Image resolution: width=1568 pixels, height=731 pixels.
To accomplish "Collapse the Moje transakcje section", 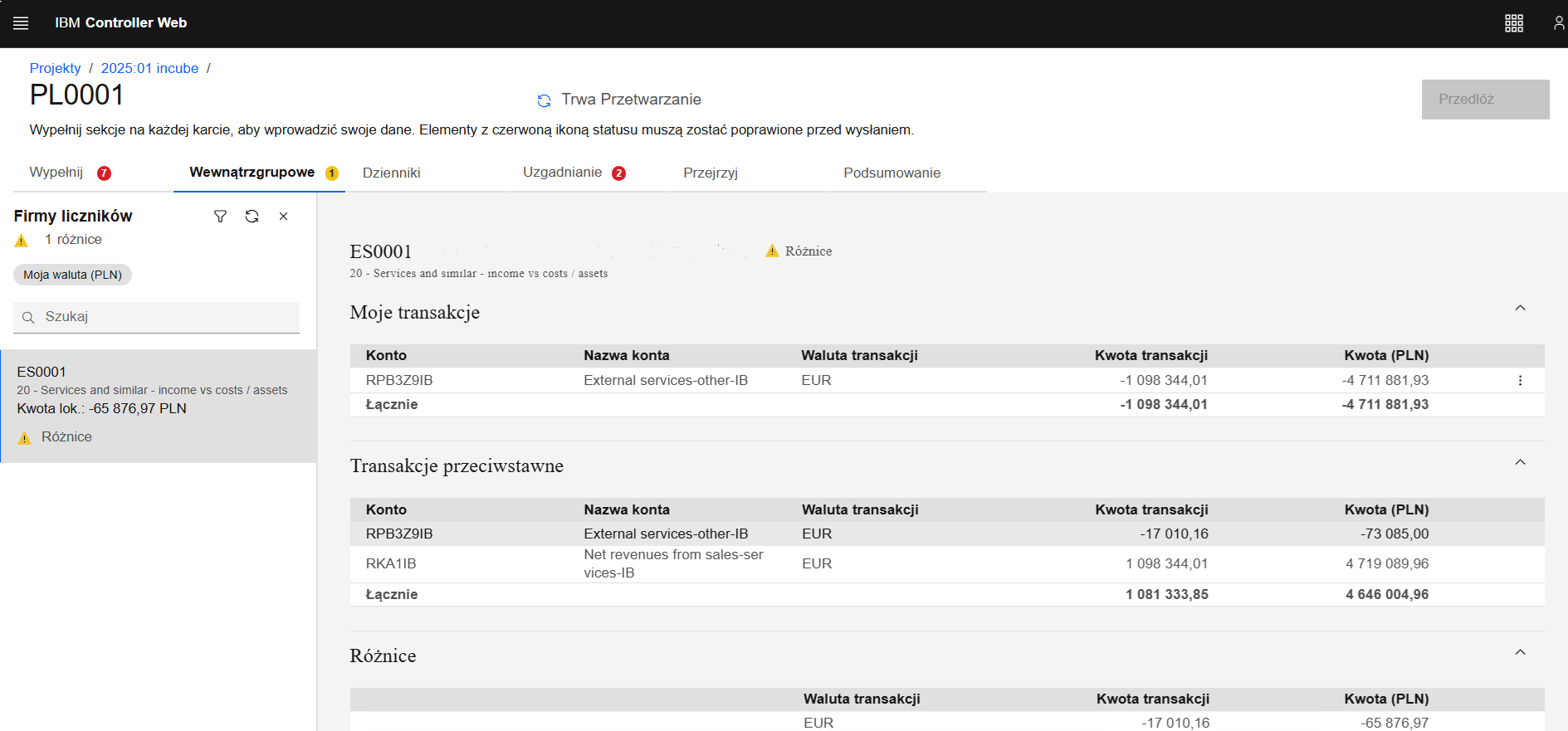I will pyautogui.click(x=1520, y=309).
